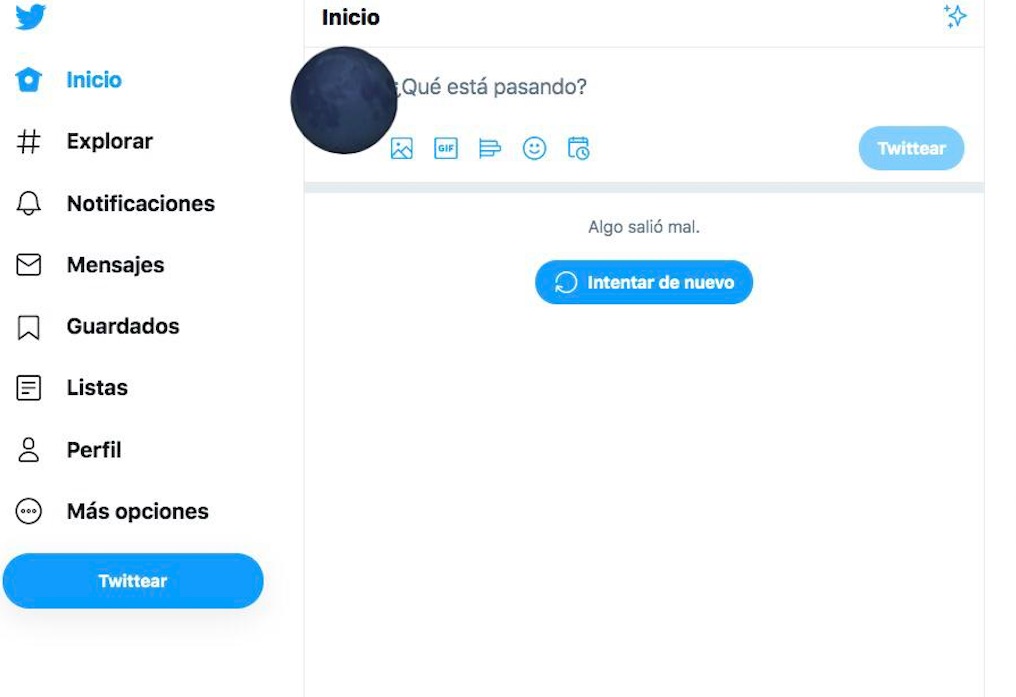Open the poll creation icon

pos(490,148)
